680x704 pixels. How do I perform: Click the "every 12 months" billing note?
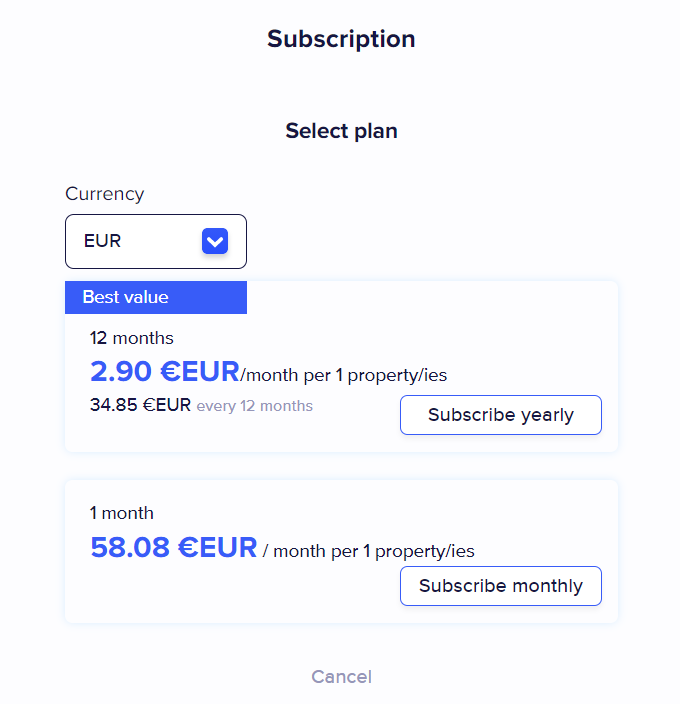(254, 406)
